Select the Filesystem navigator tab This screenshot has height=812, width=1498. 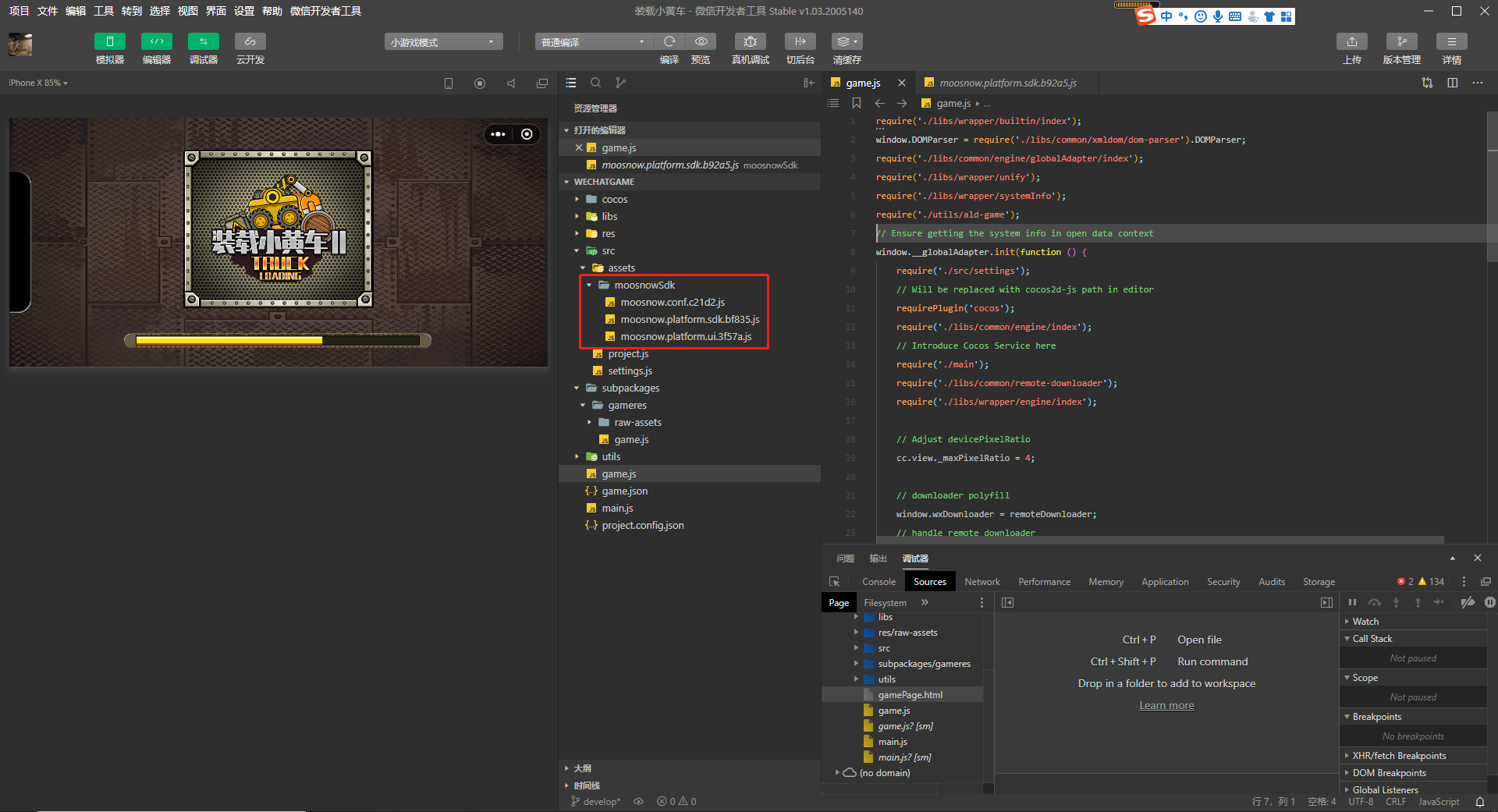(x=885, y=603)
